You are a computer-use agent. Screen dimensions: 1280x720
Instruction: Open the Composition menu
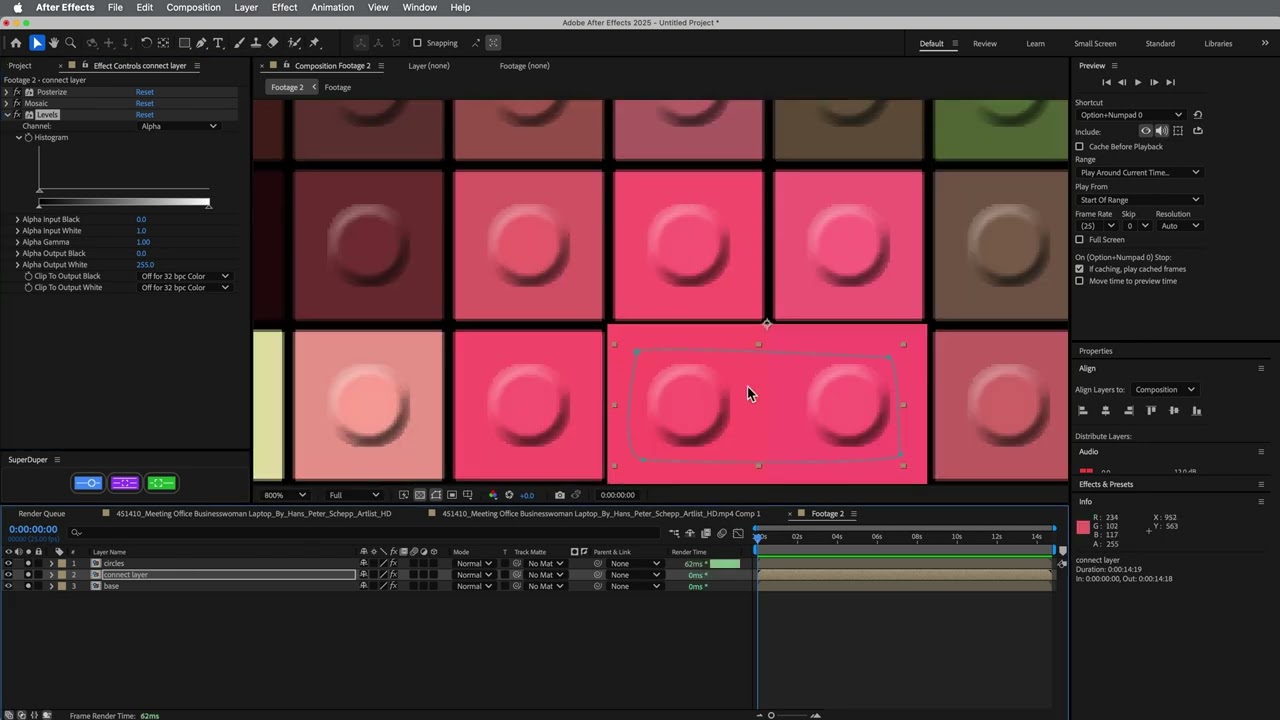[x=193, y=7]
